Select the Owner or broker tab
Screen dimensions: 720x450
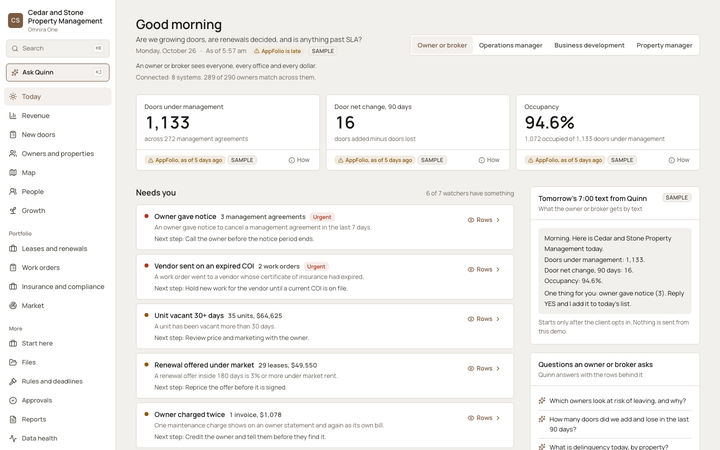click(442, 45)
